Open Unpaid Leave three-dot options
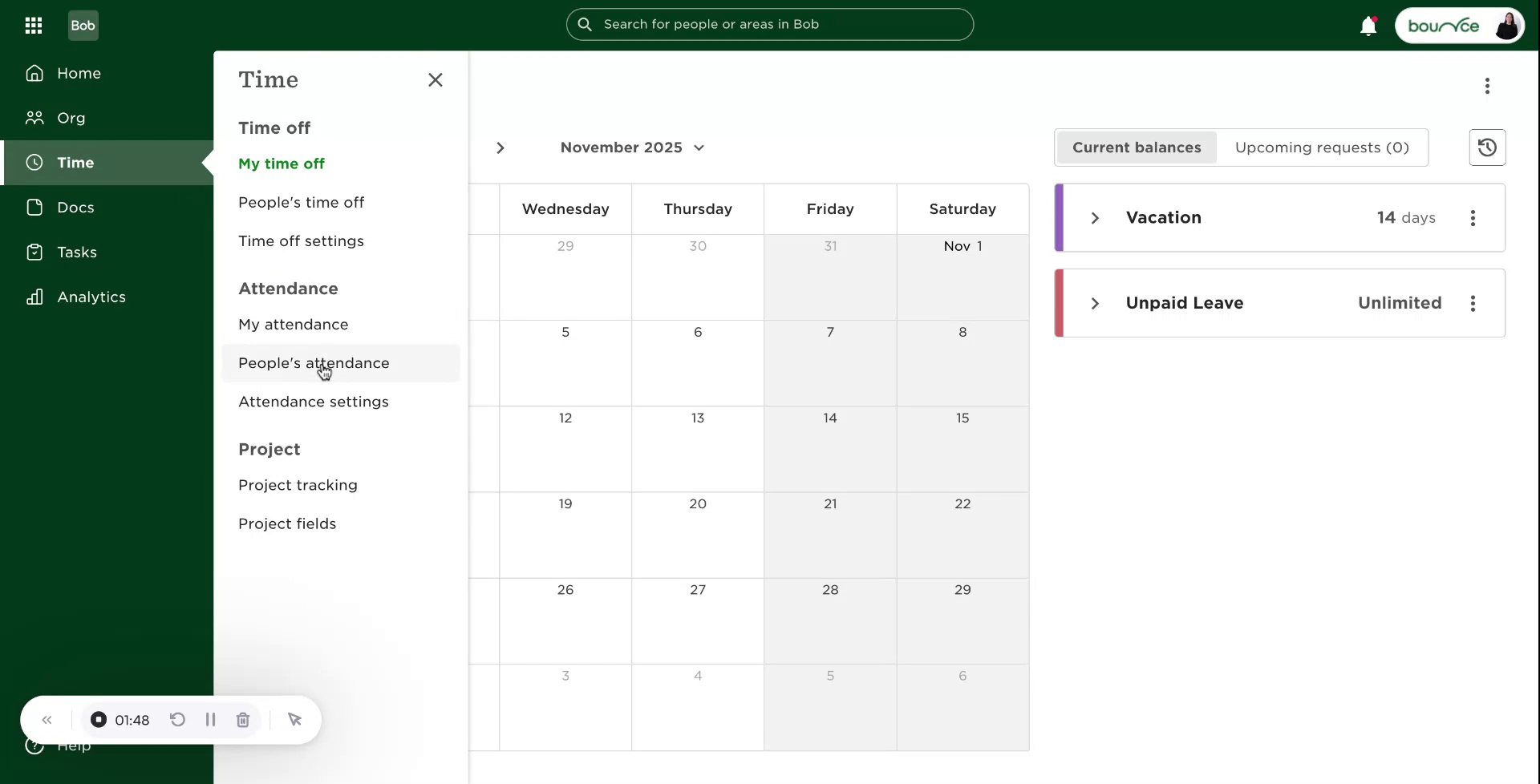Screen dimensions: 1540x784 [x=1473, y=303]
